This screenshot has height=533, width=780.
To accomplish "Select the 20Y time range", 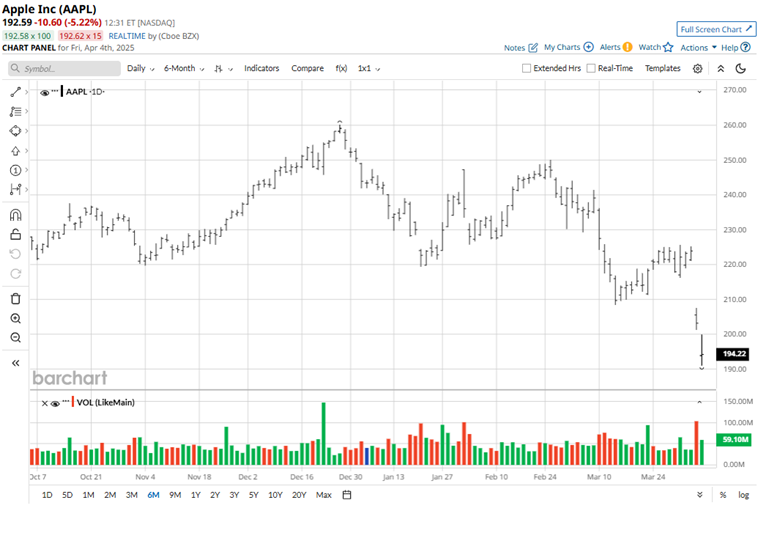I will point(299,495).
